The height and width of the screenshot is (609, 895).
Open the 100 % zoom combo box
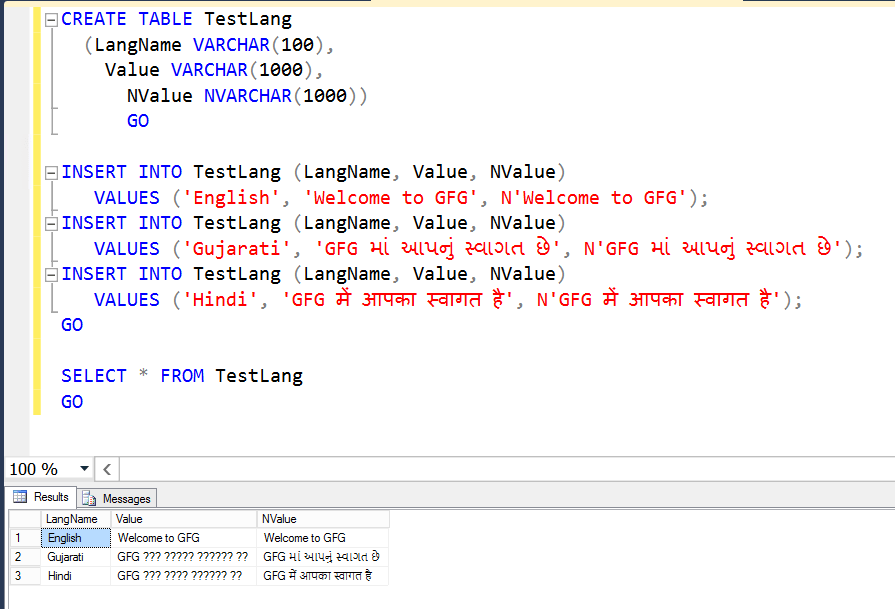(45, 468)
